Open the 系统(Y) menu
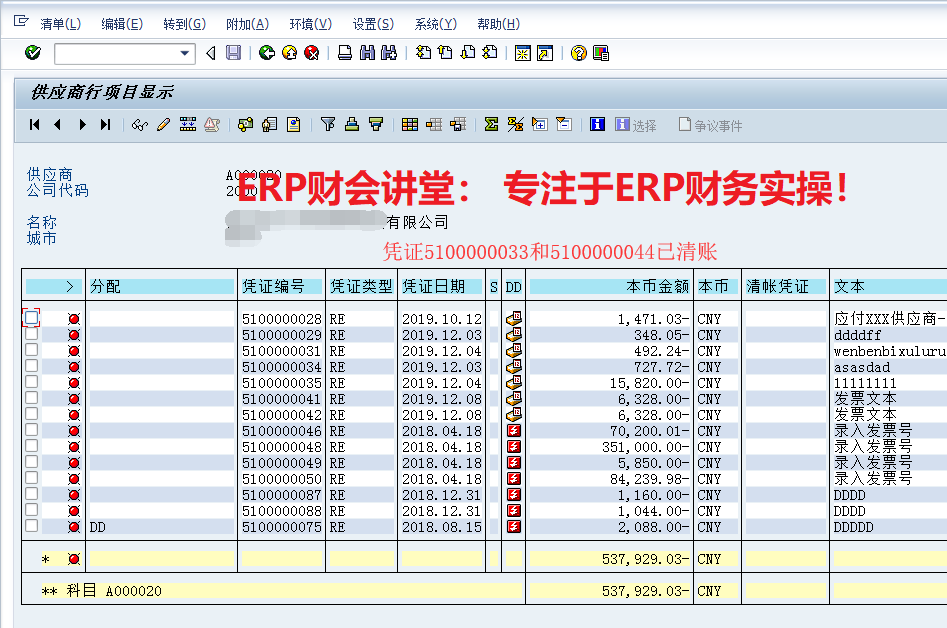 [x=435, y=24]
